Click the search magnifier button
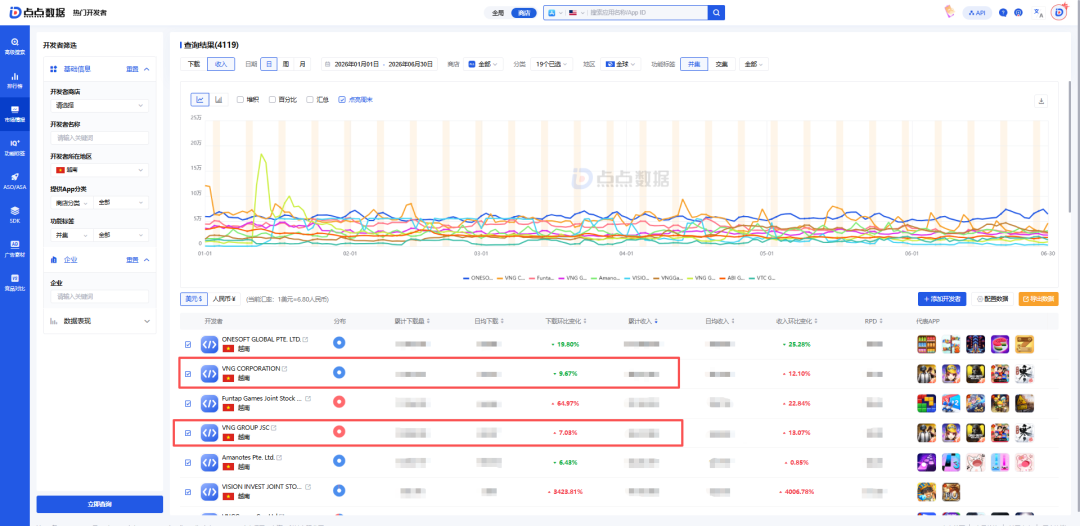This screenshot has height=526, width=1080. pos(716,12)
